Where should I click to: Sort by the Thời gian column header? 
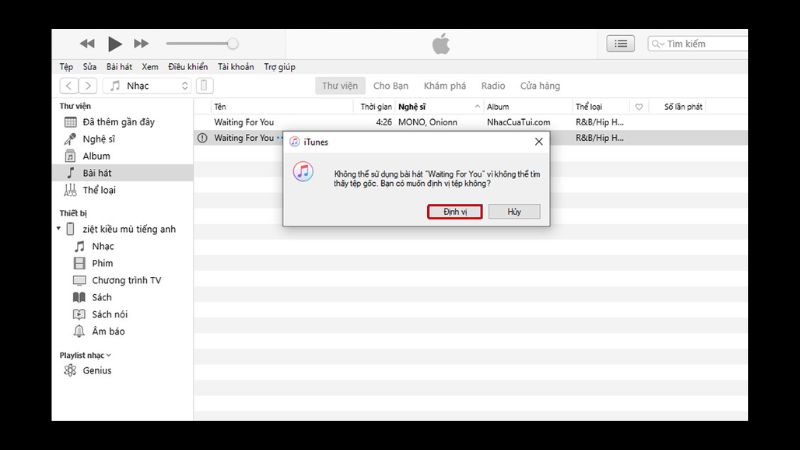pos(374,107)
